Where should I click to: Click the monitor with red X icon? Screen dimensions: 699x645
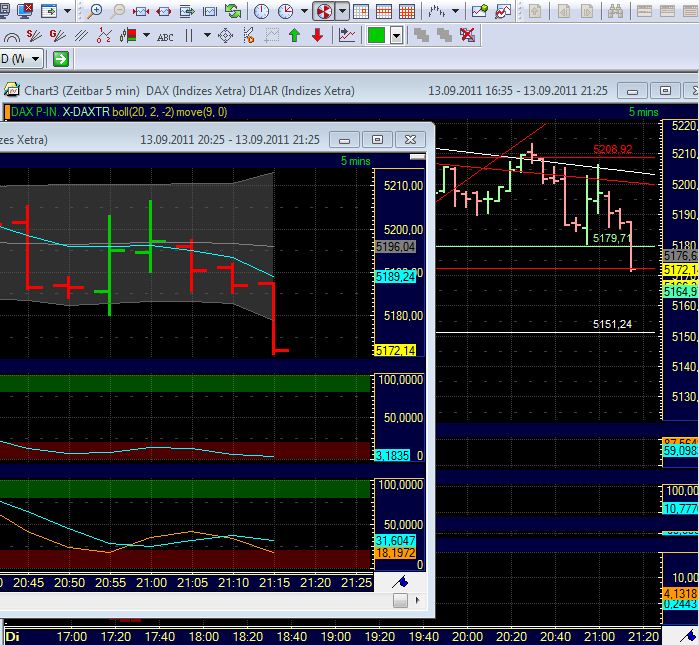click(25, 10)
